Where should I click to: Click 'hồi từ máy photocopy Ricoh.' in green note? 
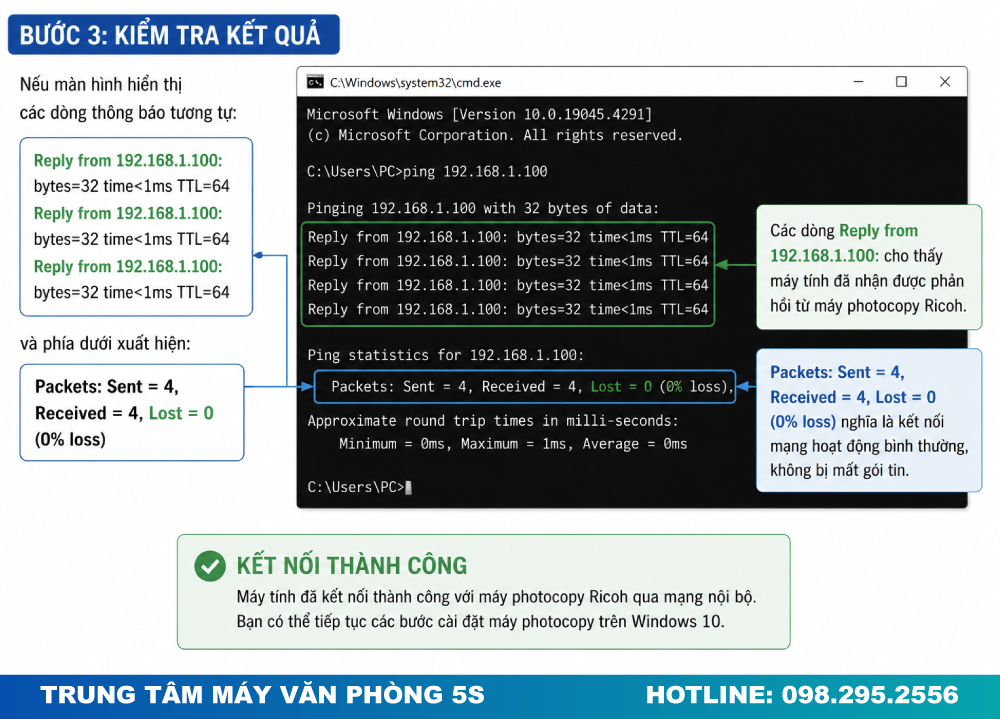click(x=868, y=306)
